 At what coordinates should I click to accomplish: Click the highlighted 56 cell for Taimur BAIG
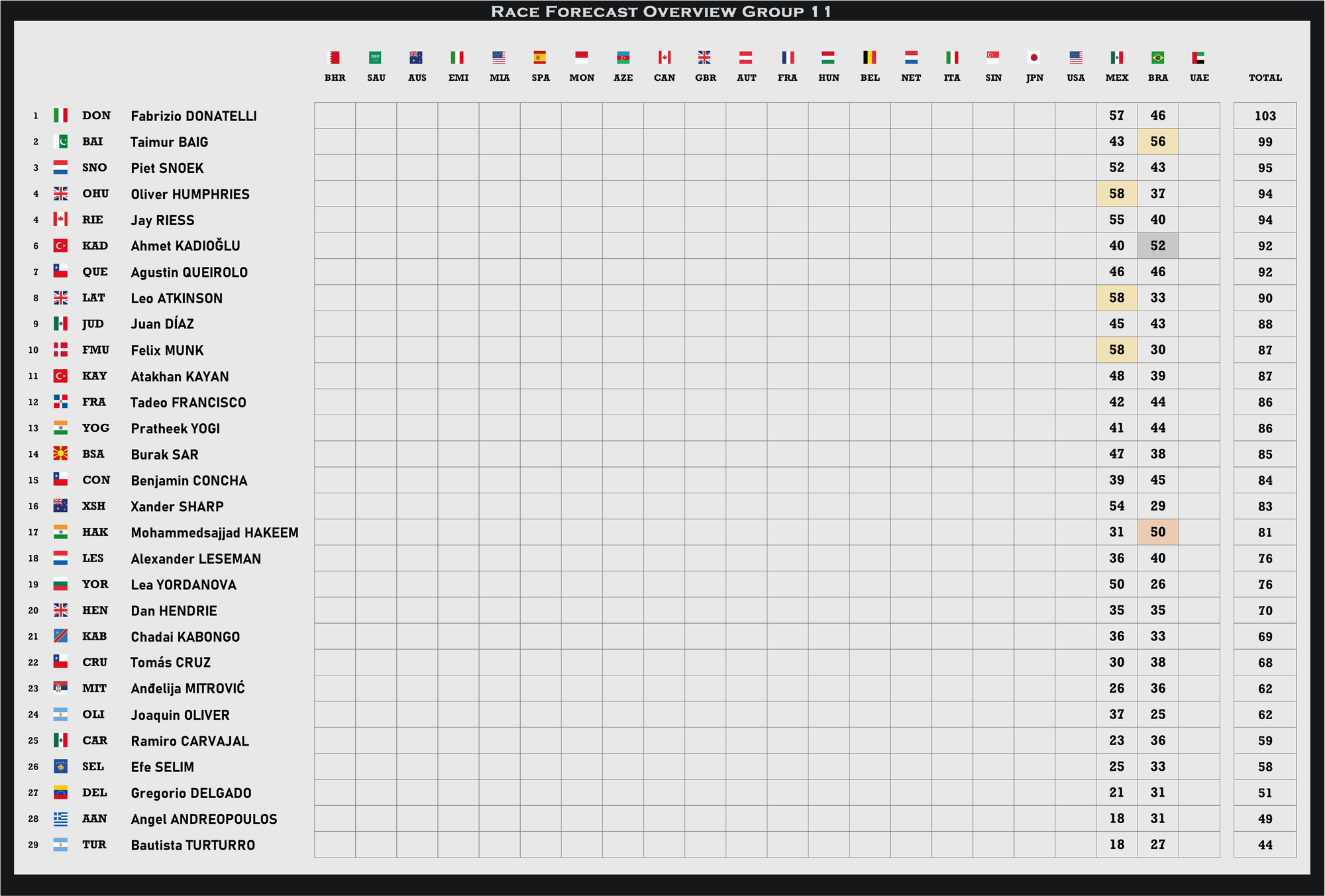pos(1157,142)
